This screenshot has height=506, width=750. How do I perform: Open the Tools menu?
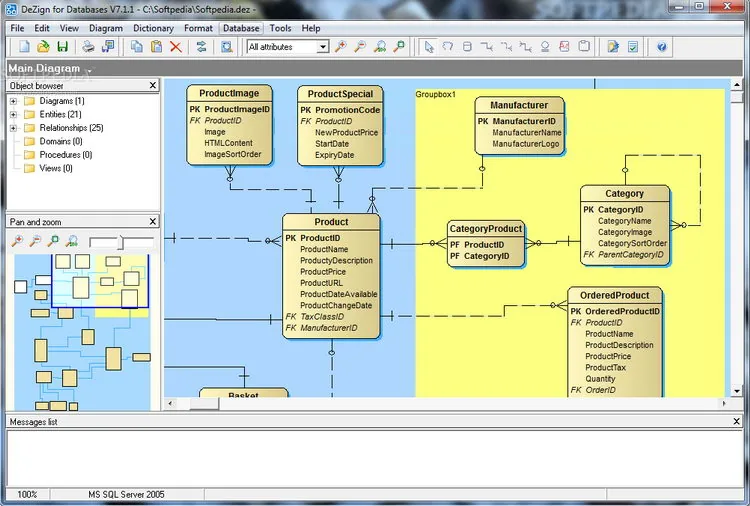pyautogui.click(x=280, y=28)
